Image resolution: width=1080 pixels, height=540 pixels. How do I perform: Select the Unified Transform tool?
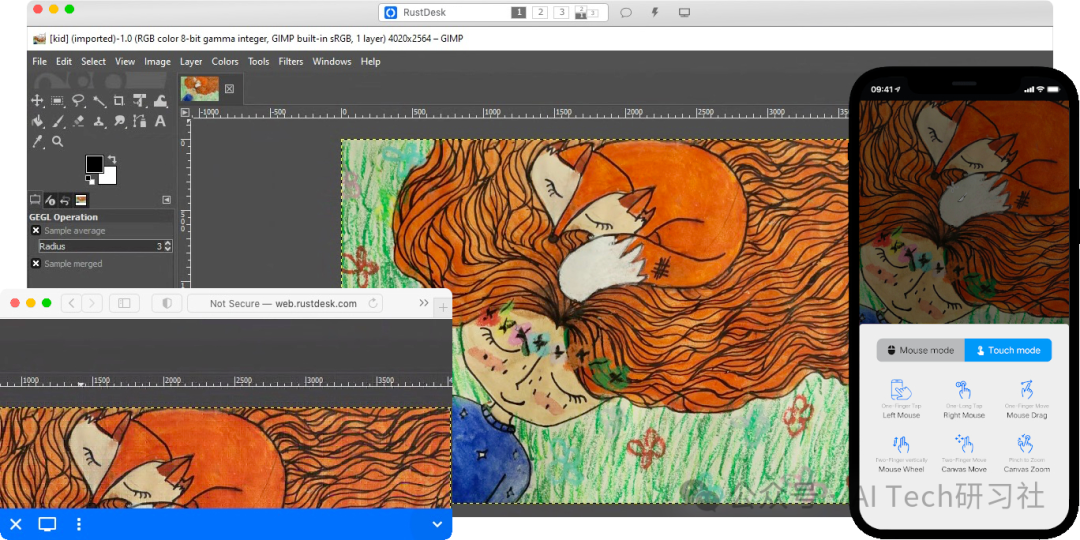pyautogui.click(x=140, y=101)
